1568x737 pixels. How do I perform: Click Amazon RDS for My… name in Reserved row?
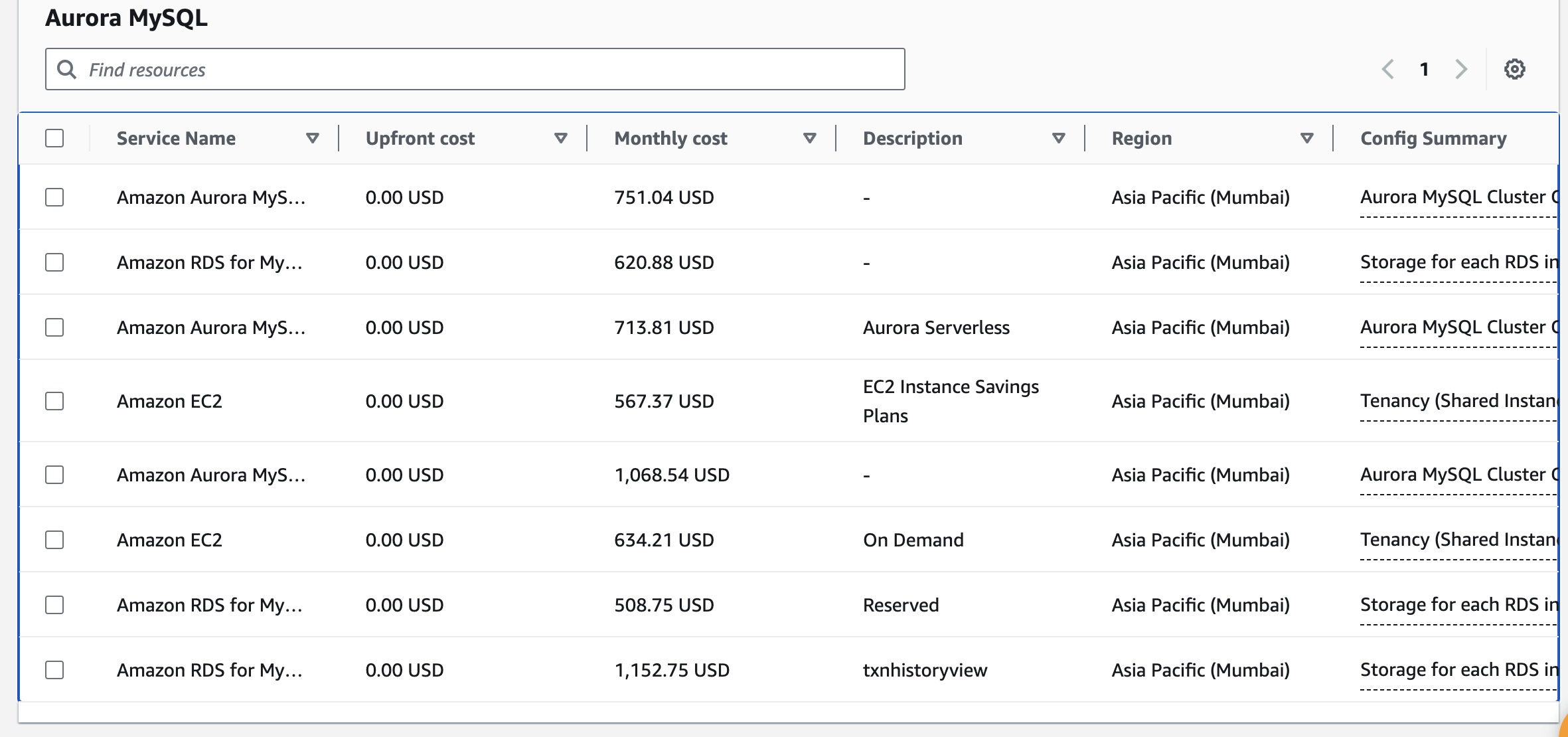click(x=210, y=605)
